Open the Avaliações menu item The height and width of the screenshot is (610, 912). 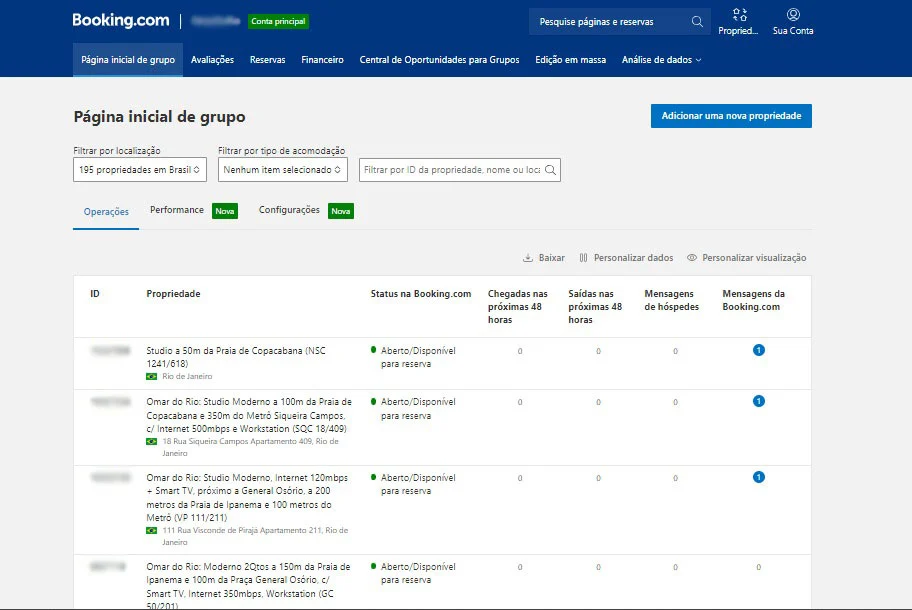(212, 60)
